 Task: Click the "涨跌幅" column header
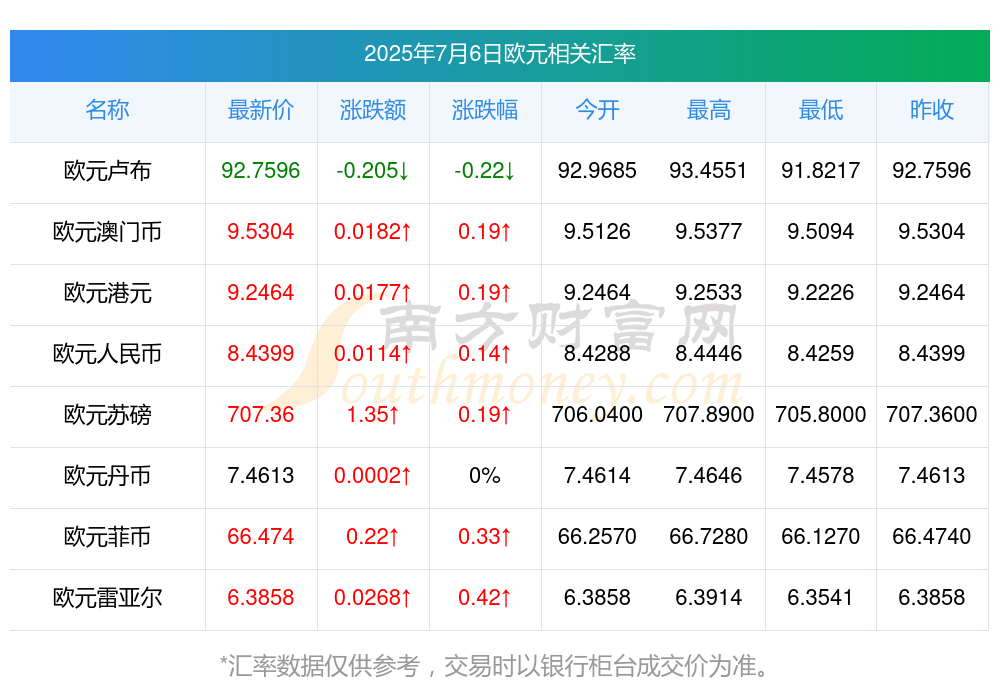click(485, 110)
